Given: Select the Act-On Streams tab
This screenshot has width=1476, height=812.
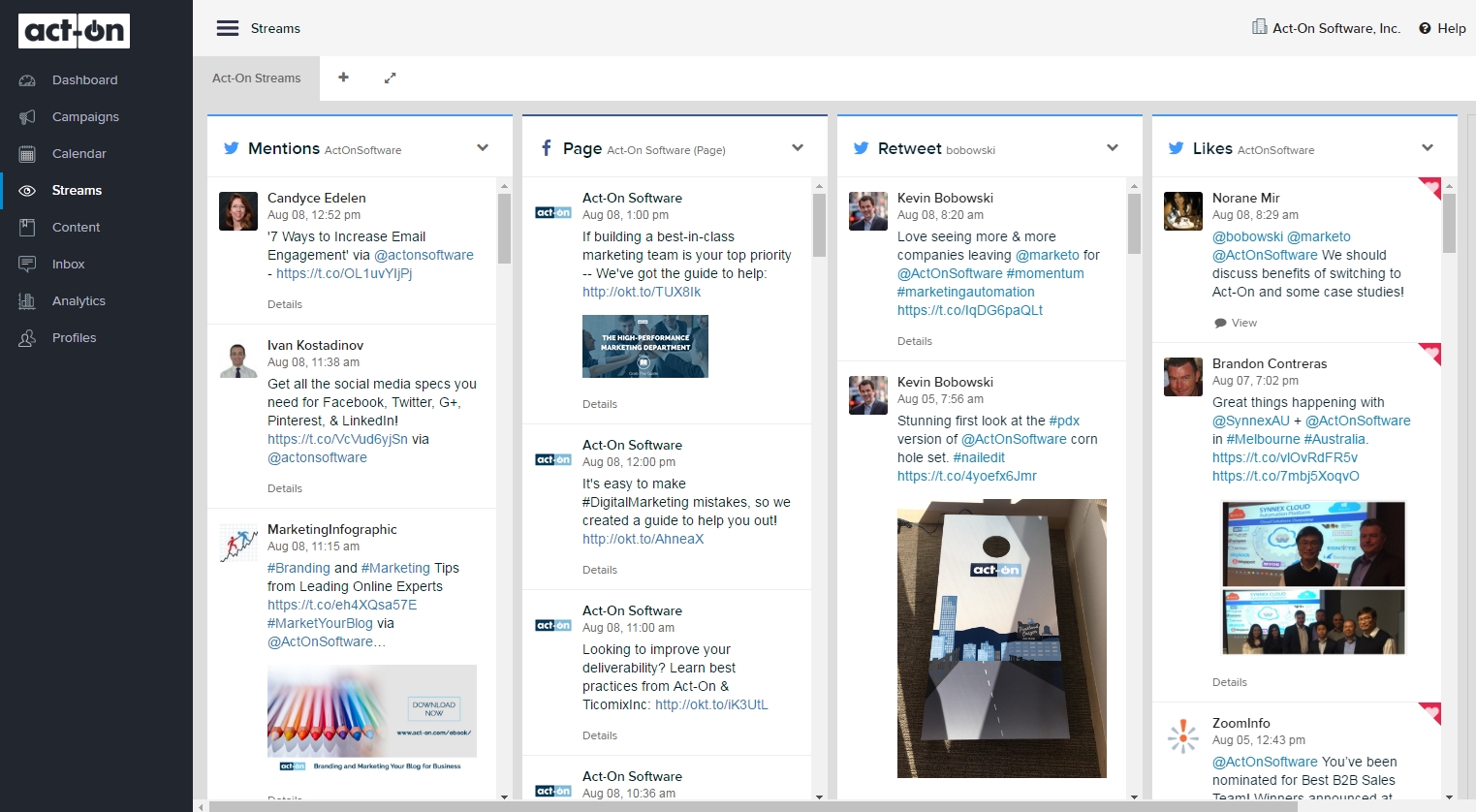Looking at the screenshot, I should click(257, 78).
